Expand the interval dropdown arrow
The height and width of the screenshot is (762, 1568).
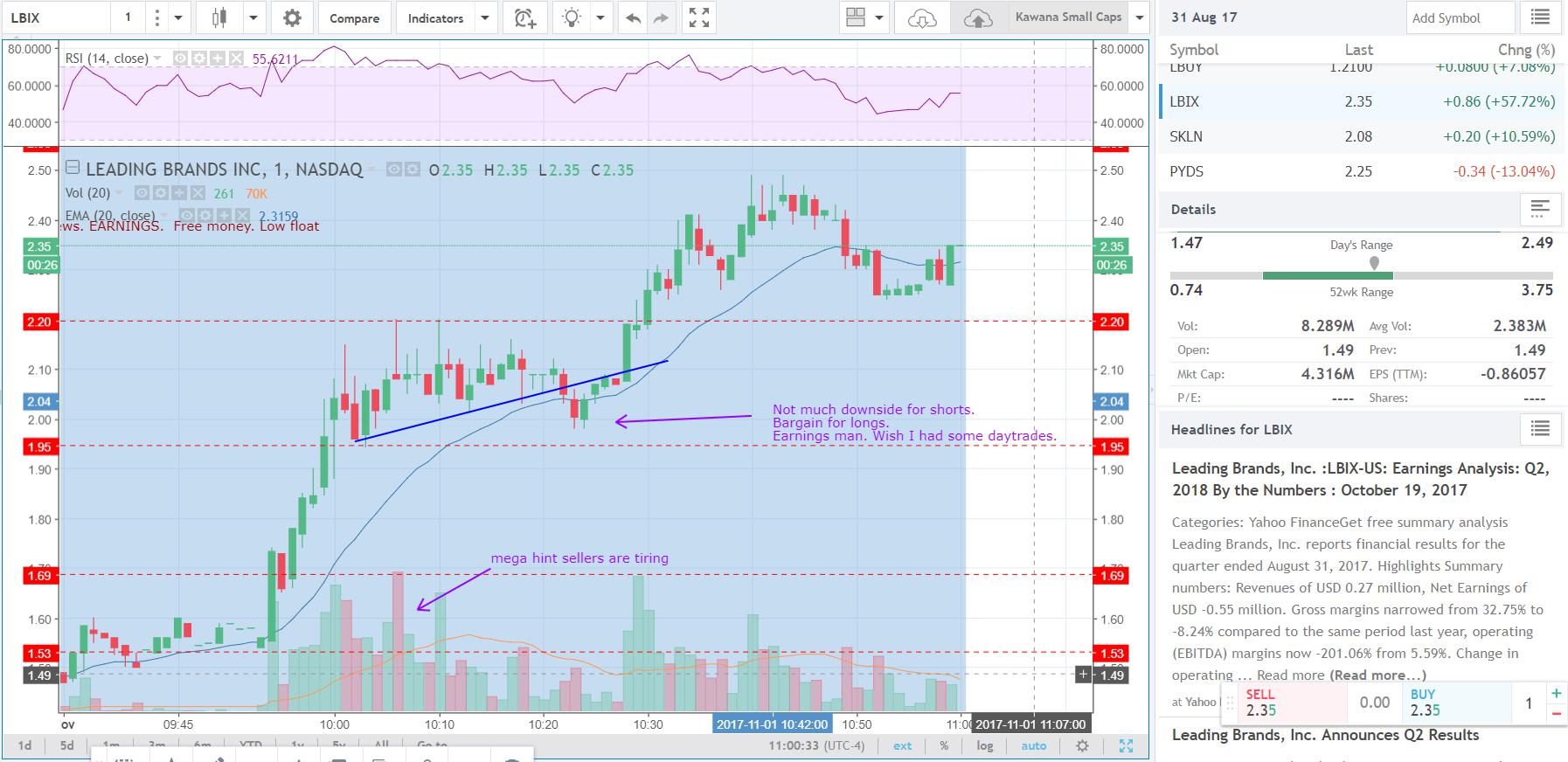pyautogui.click(x=179, y=17)
